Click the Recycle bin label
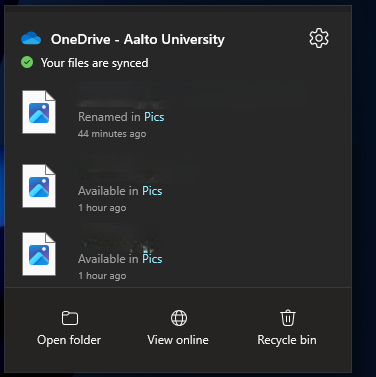 pyautogui.click(x=287, y=340)
